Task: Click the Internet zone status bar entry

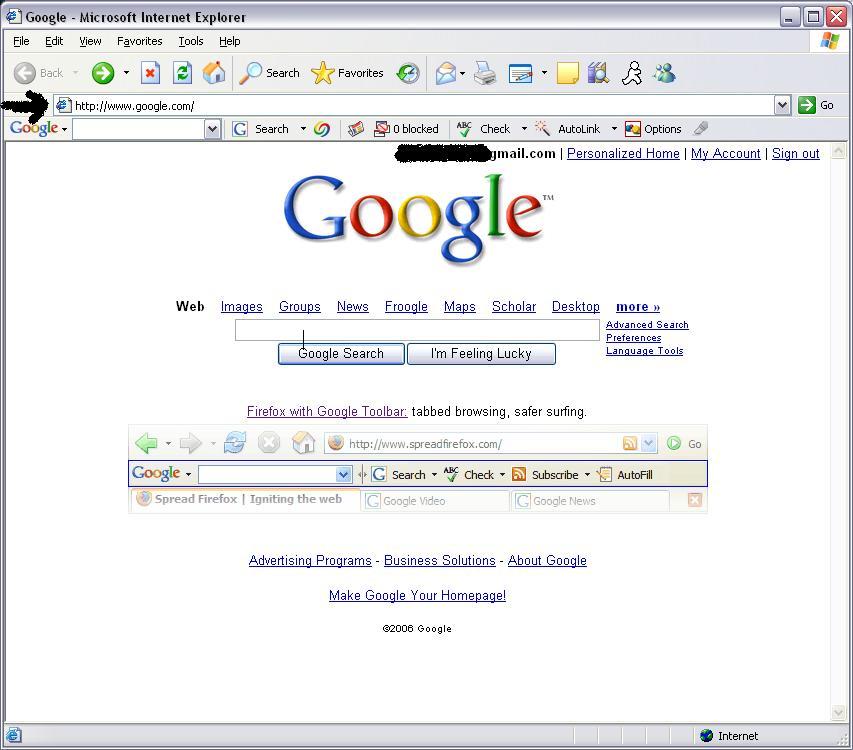Action: 729,736
